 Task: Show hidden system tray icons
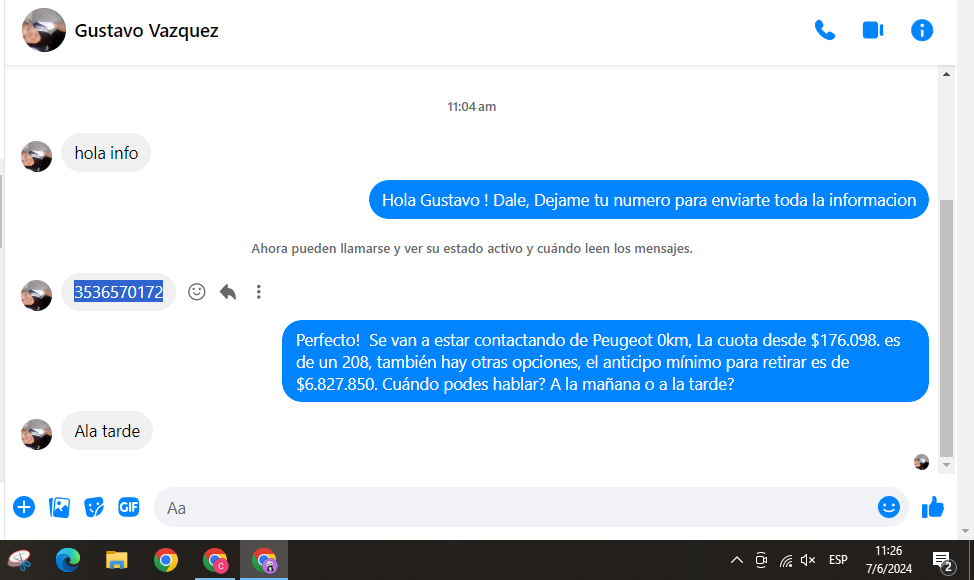pos(737,560)
